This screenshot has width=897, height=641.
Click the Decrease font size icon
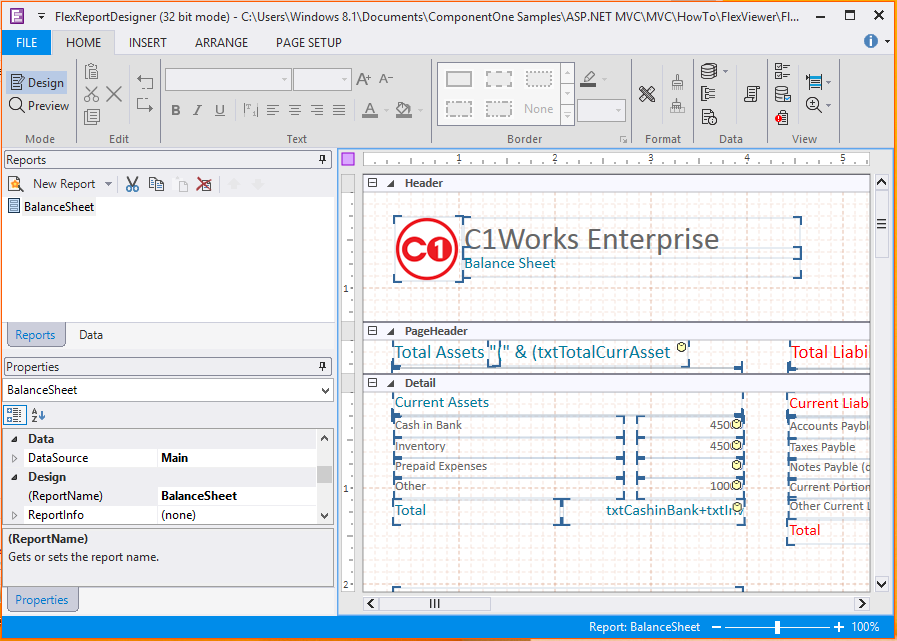(x=386, y=79)
